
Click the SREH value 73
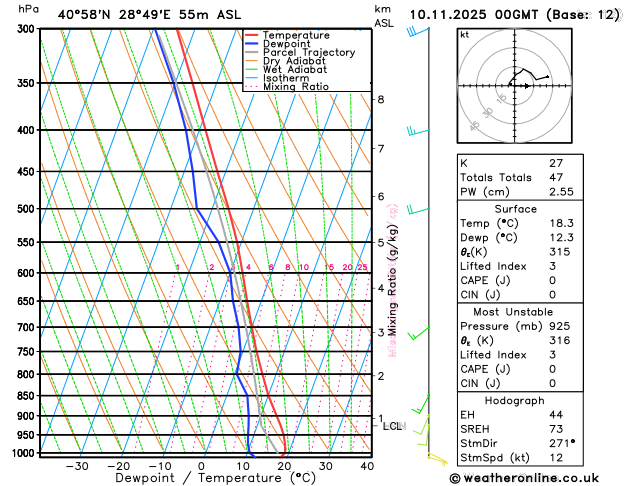click(x=556, y=429)
